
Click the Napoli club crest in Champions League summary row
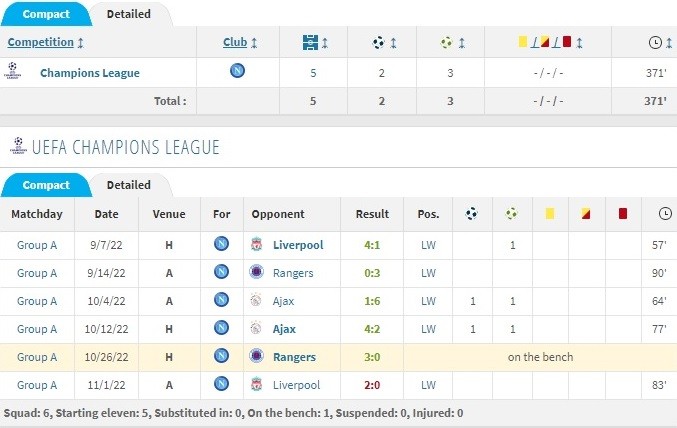pos(237,70)
